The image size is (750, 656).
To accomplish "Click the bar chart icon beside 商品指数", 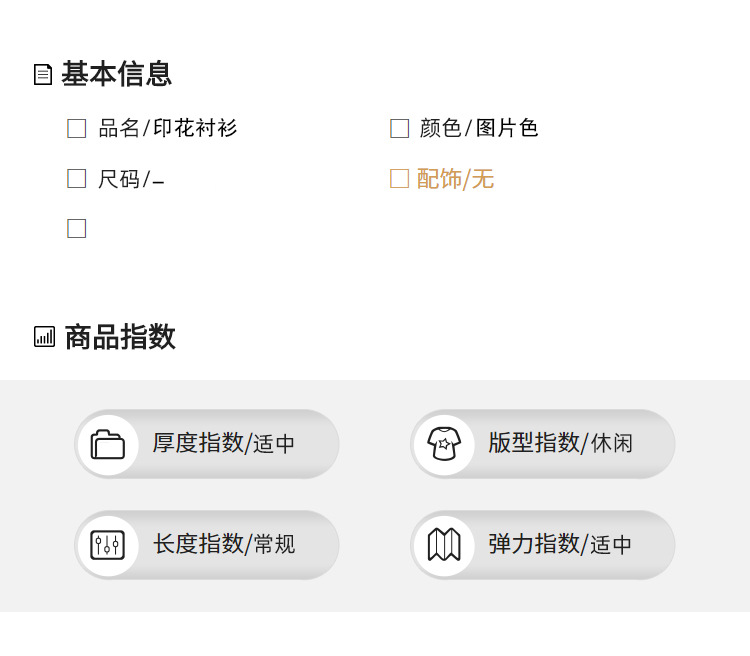I will tap(44, 337).
